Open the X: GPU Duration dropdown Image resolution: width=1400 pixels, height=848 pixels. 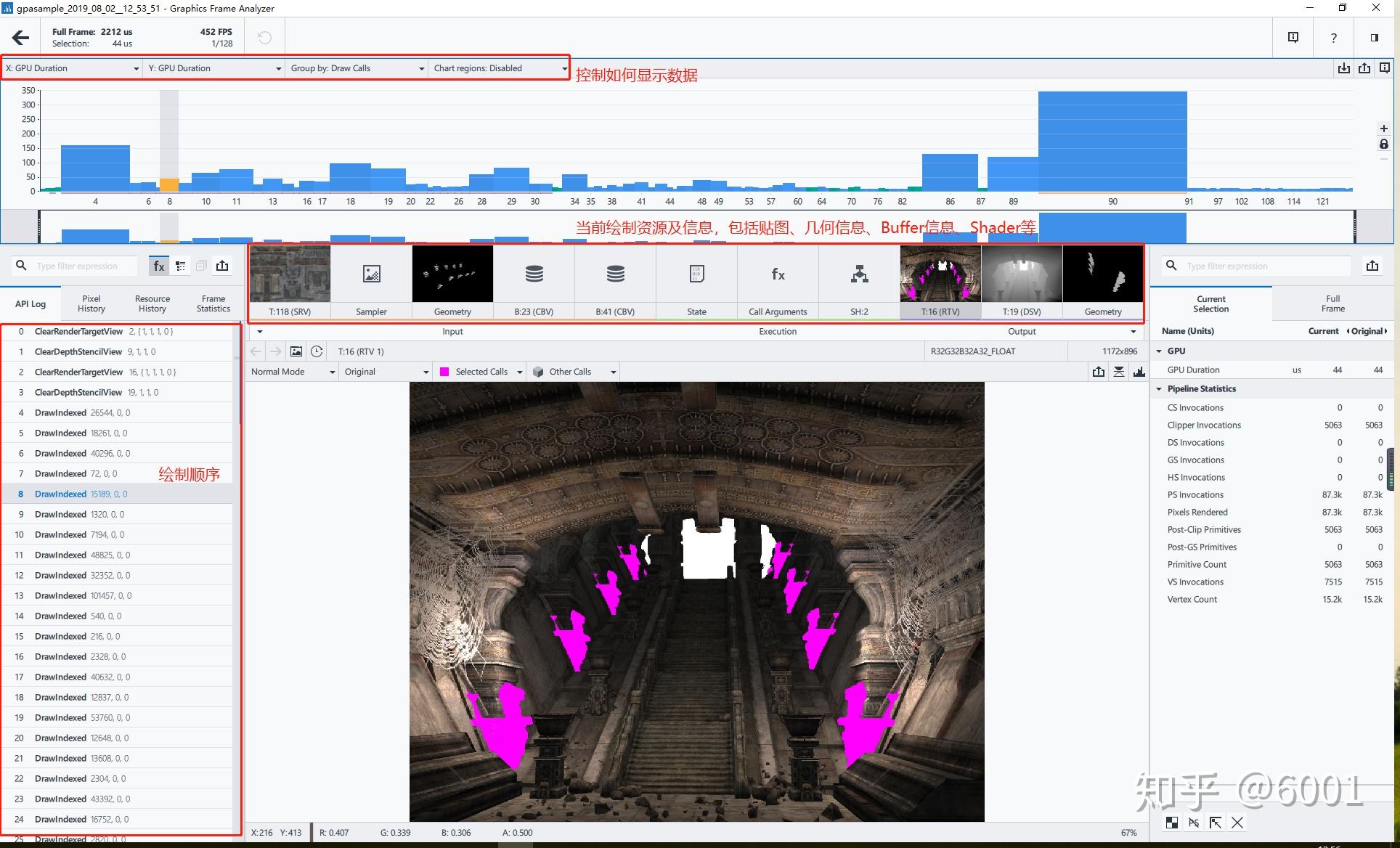point(72,68)
